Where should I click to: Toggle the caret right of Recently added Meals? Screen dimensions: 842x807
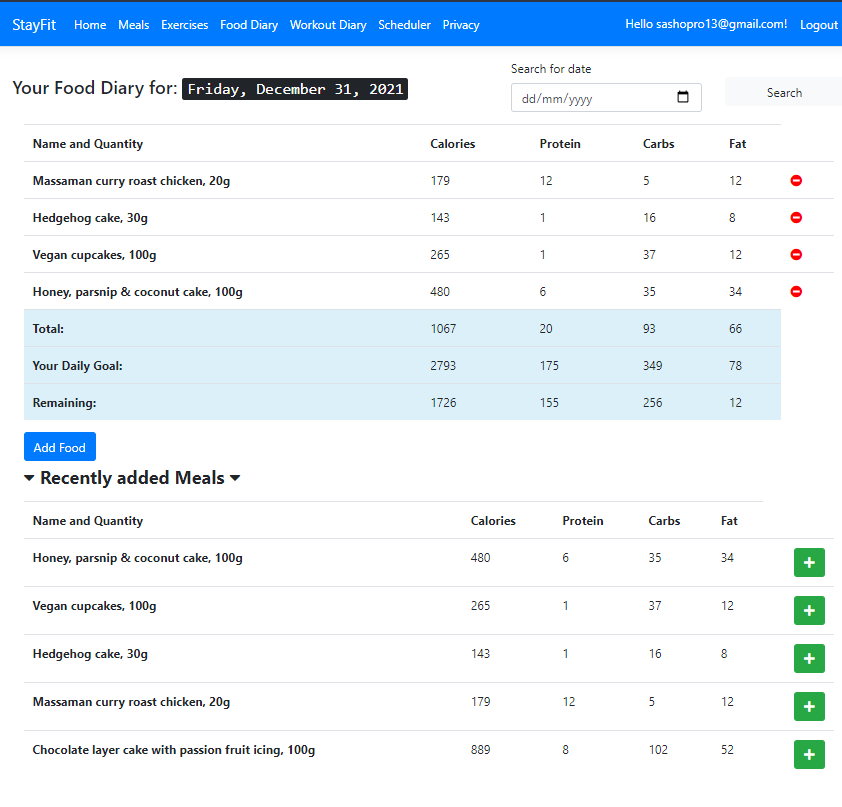click(x=235, y=478)
